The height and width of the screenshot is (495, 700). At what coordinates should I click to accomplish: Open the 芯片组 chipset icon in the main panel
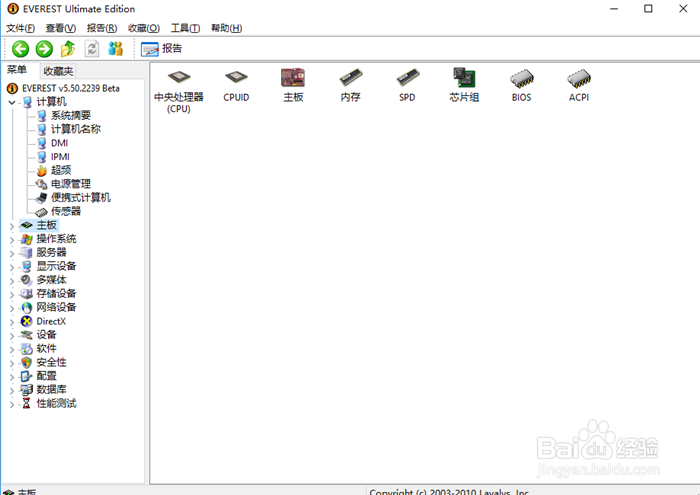464,86
